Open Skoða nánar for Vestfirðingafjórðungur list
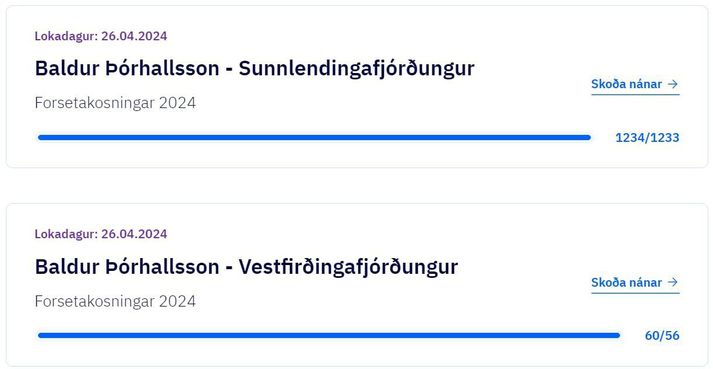The image size is (713, 369). coord(635,283)
